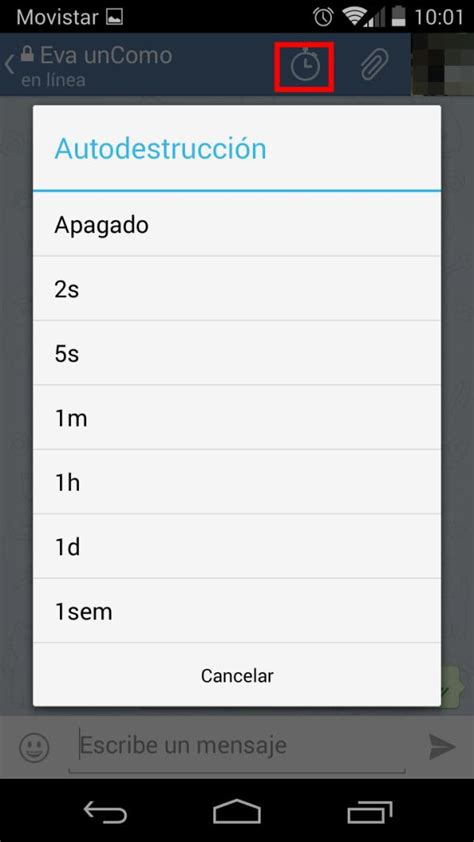Image resolution: width=474 pixels, height=842 pixels.
Task: Choose the 2s self-destruct option
Action: click(237, 289)
